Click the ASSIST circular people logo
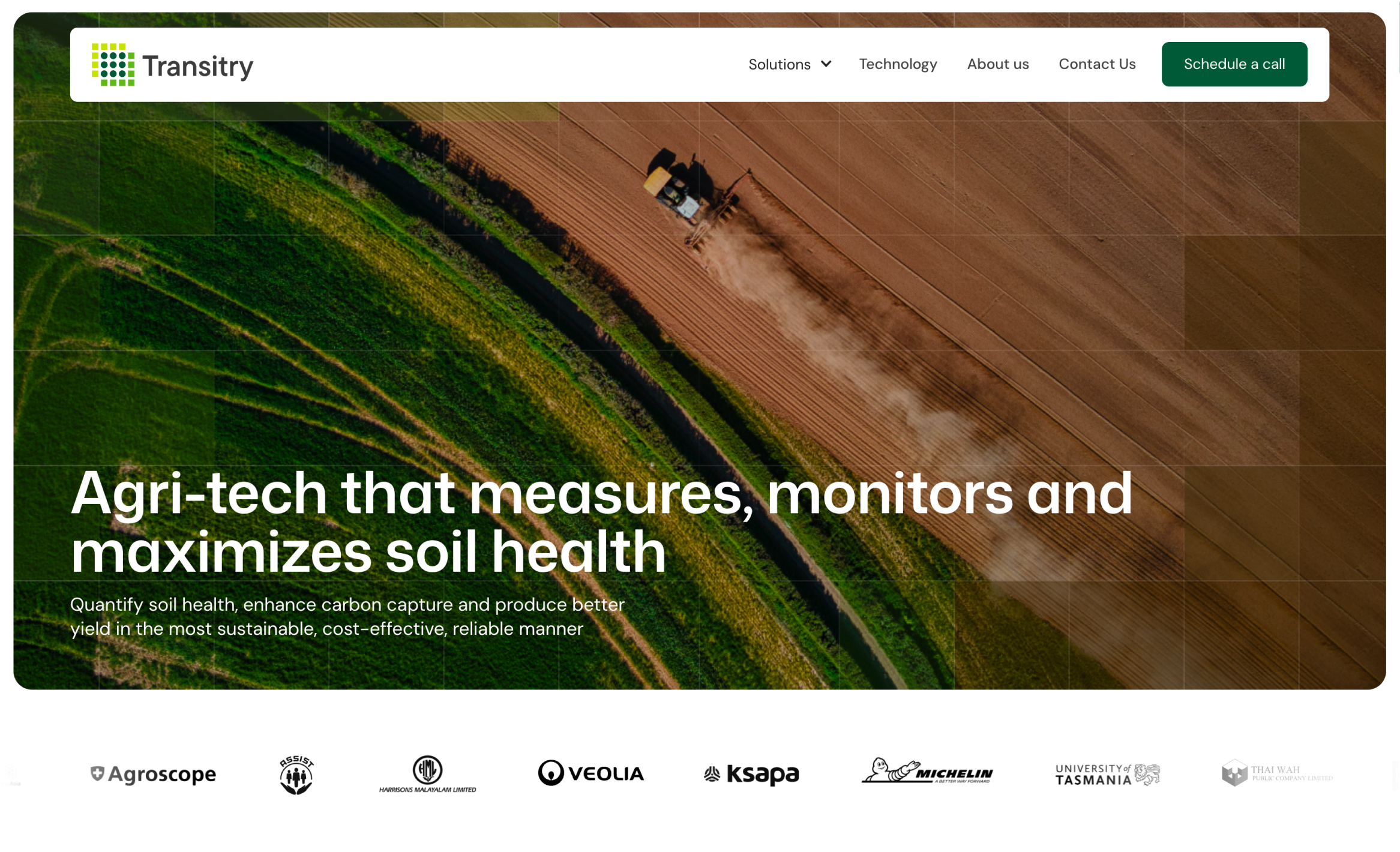This screenshot has height=852, width=1400. coord(296,775)
